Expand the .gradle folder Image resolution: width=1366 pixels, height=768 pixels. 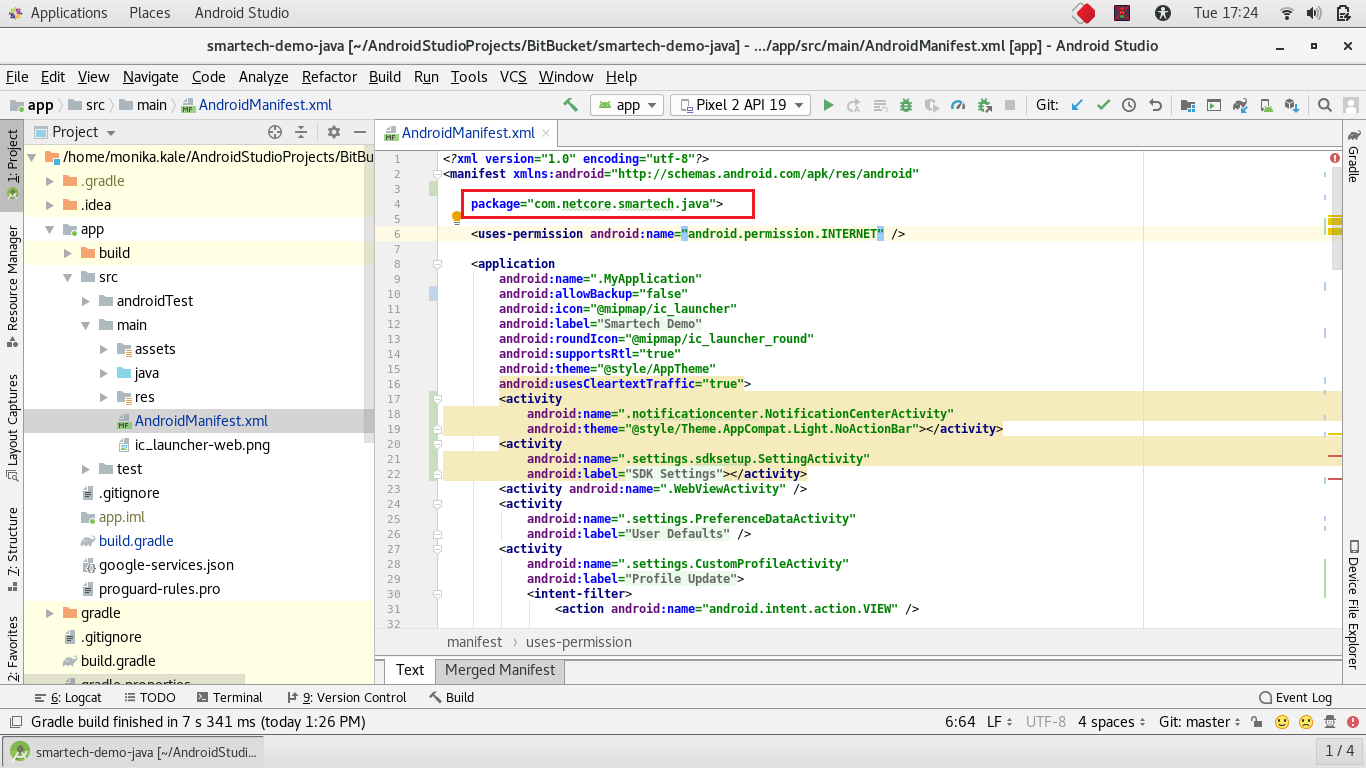(x=49, y=181)
